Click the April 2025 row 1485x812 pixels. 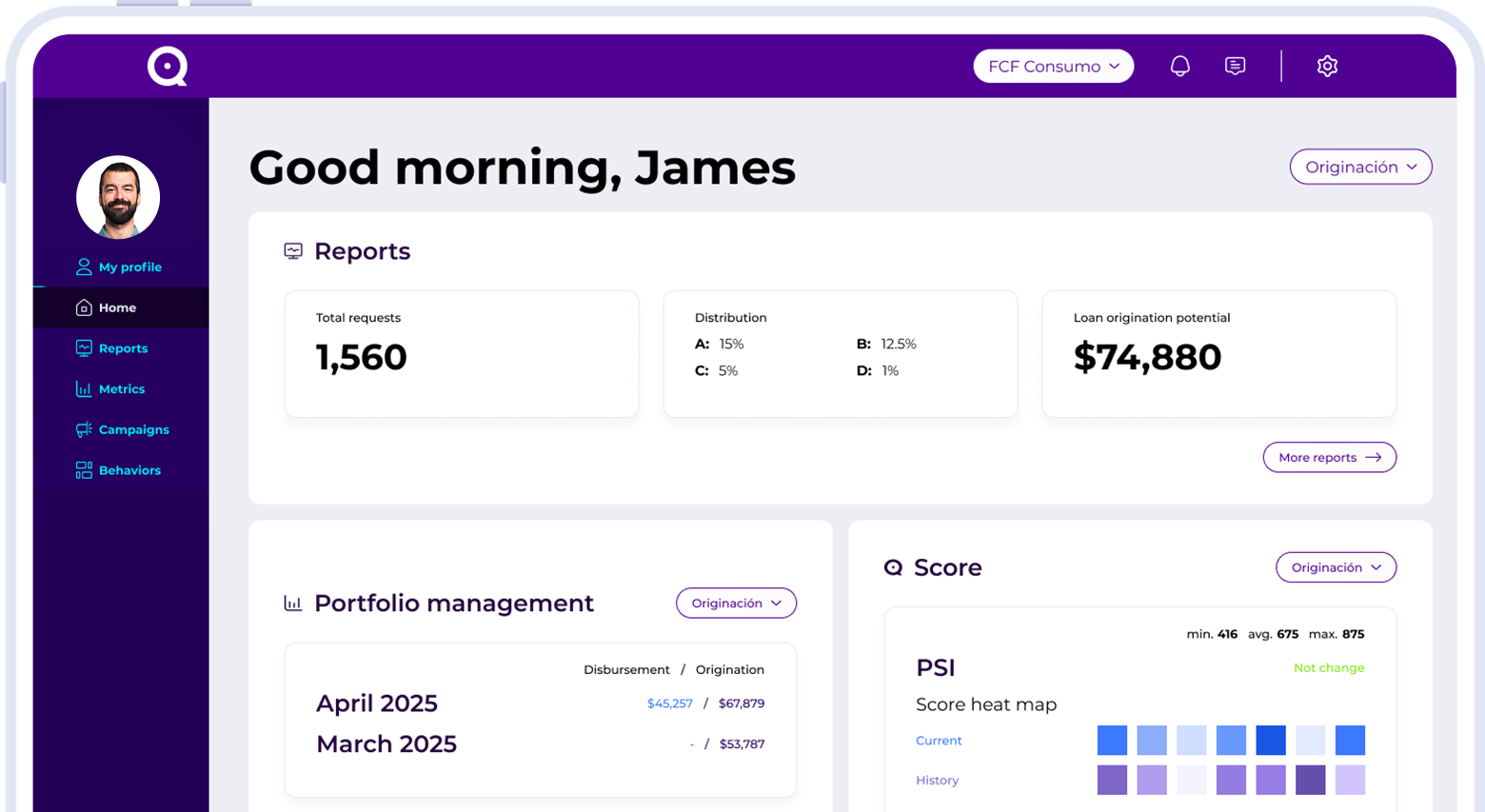541,703
